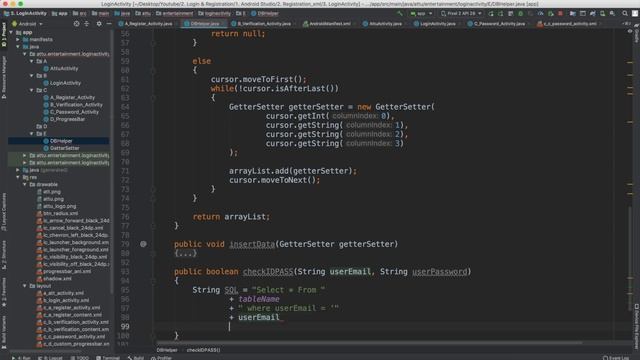Click breakpoint marker on insertData line
The width and height of the screenshot is (640, 360).
[x=143, y=244]
